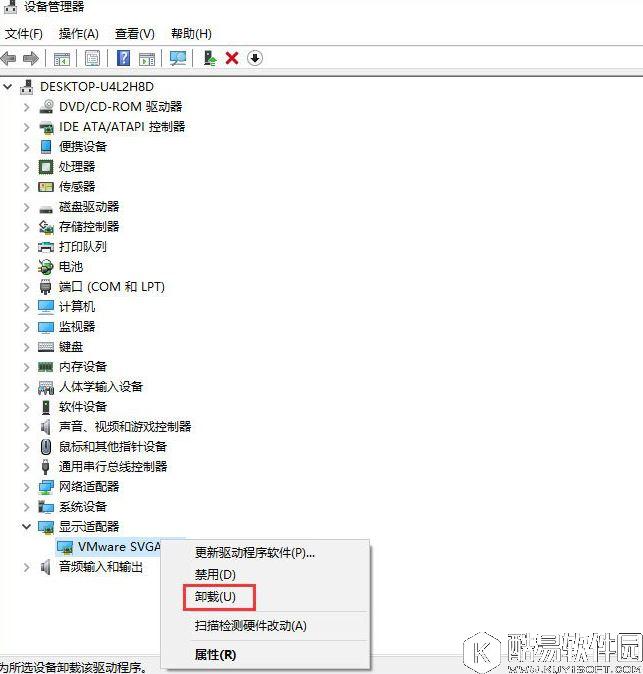
Task: Select the DESKTOP-U4L2H8D computer icon
Action: (x=27, y=87)
